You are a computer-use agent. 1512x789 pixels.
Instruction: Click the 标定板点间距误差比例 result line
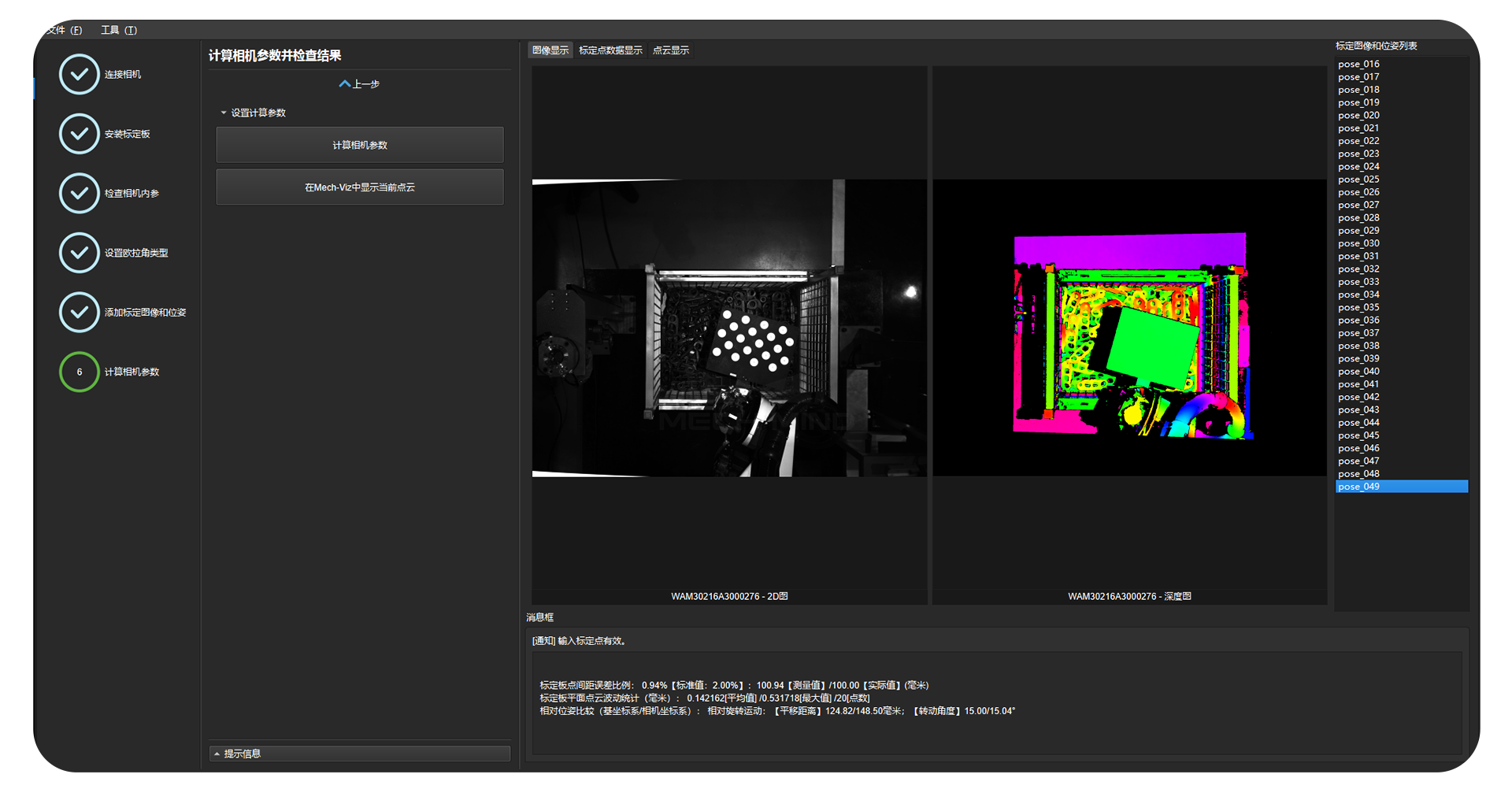[x=734, y=685]
